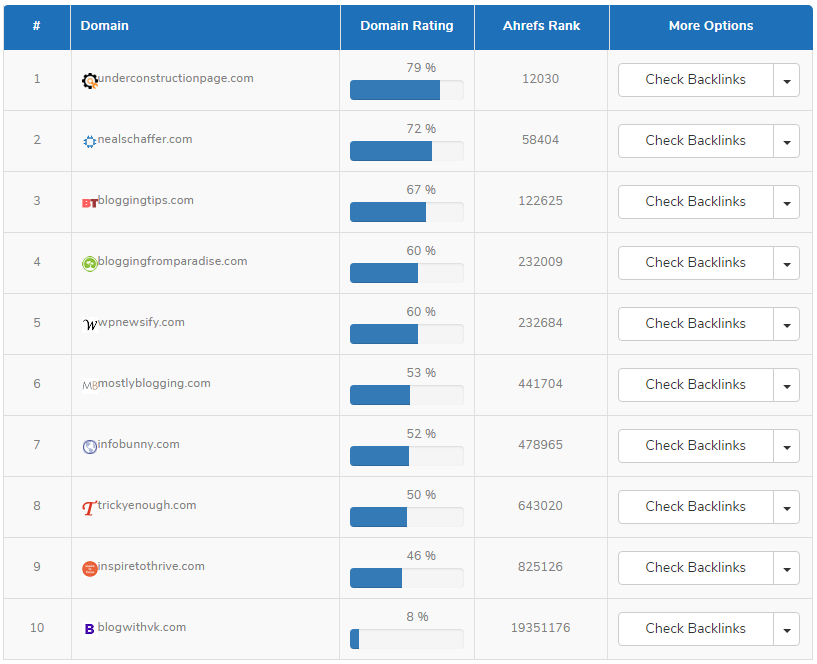Check Backlinks for bloggingfromparadise.com
The height and width of the screenshot is (664, 817).
696,263
